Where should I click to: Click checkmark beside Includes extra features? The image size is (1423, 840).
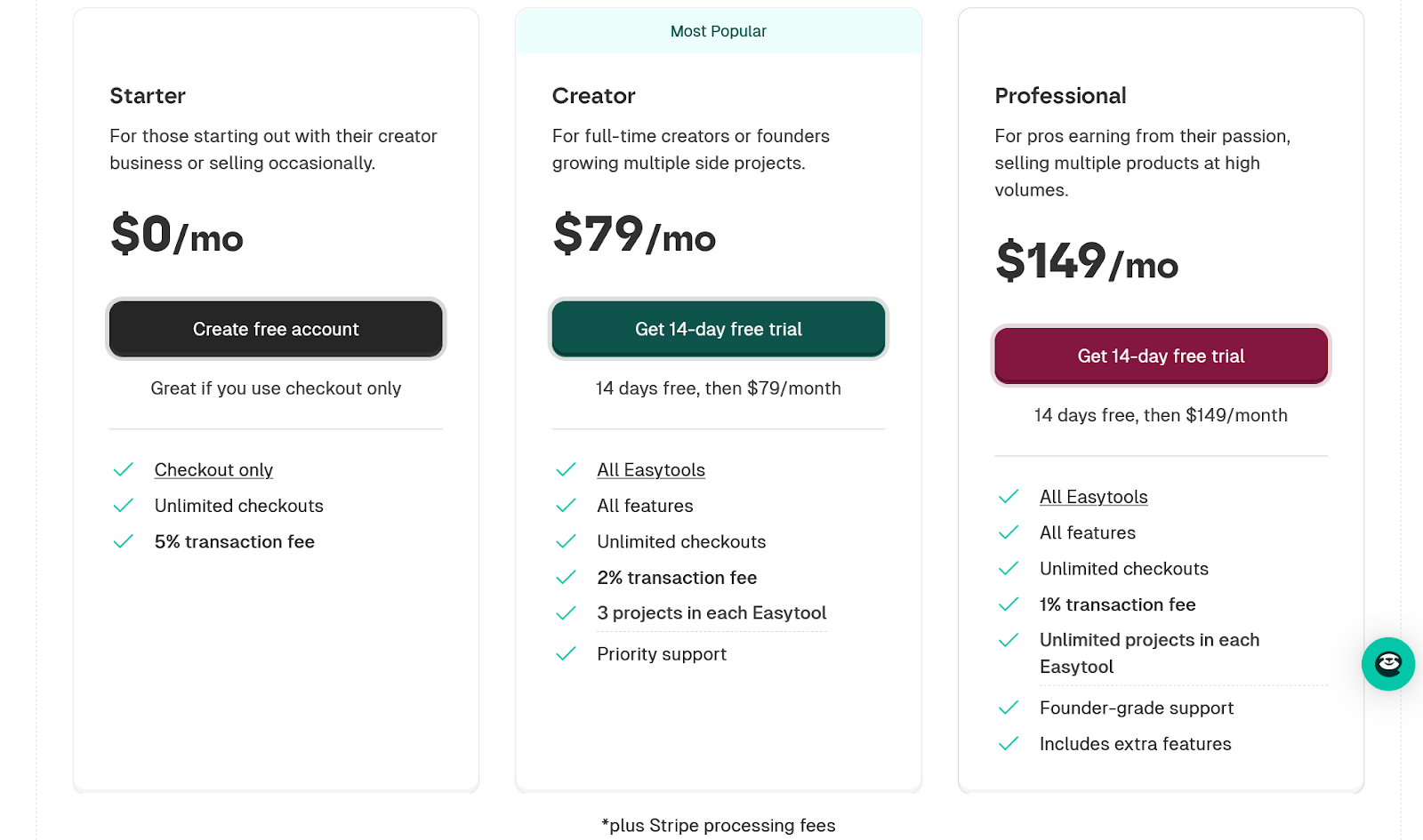pos(1009,744)
